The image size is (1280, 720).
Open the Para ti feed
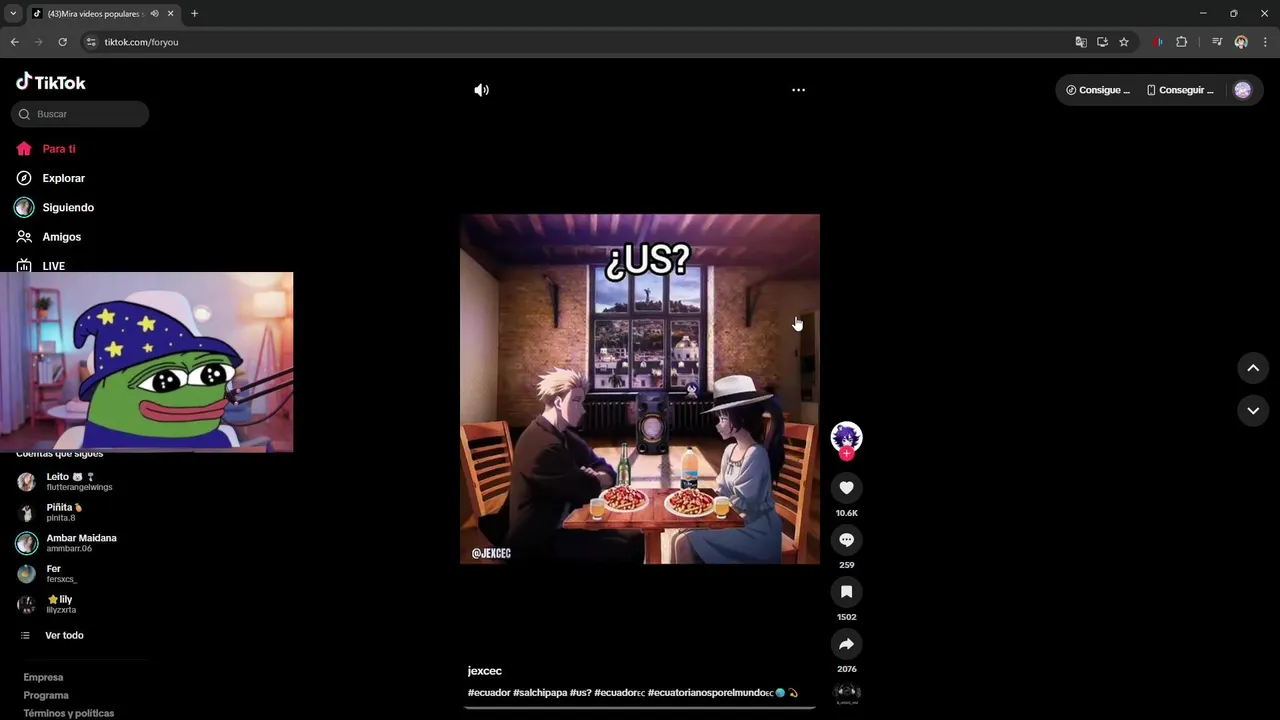point(47,149)
